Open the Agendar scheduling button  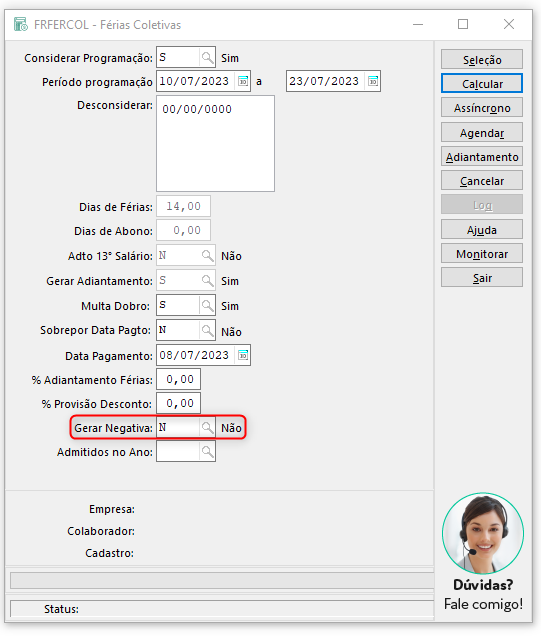click(482, 133)
